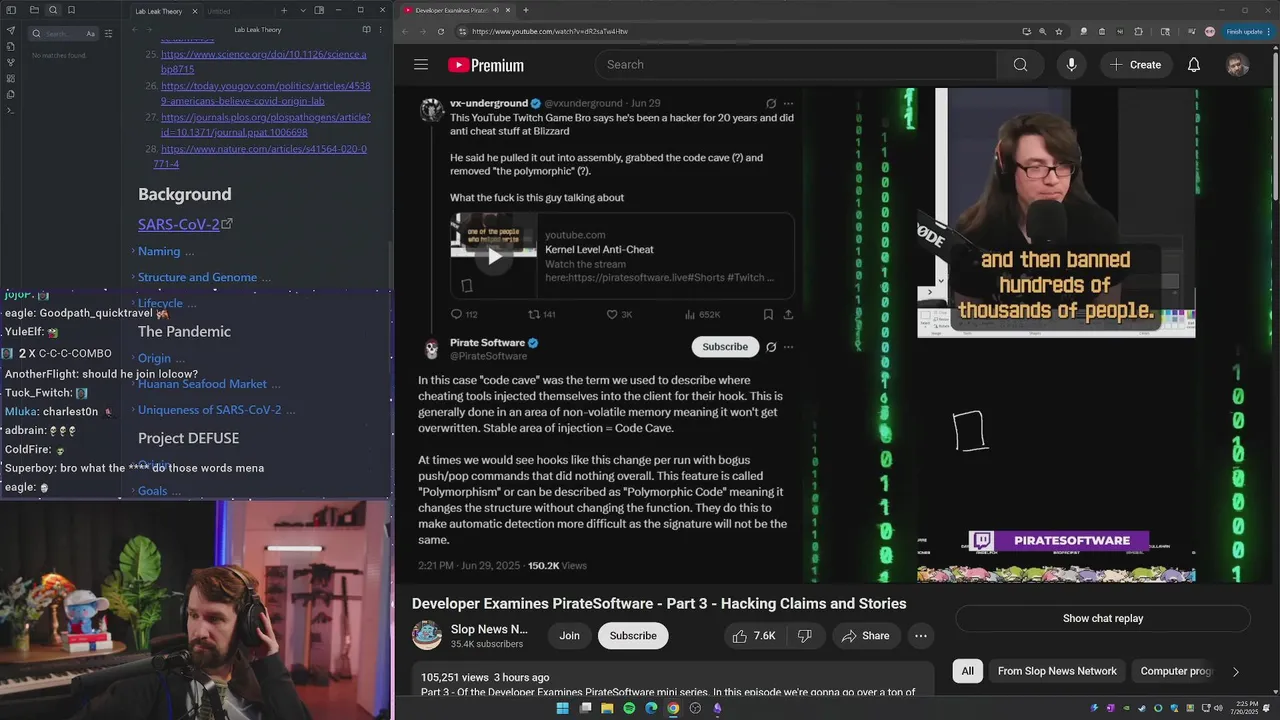The image size is (1280, 720).
Task: Bookmark this page with star icon
Action: coord(1059,31)
